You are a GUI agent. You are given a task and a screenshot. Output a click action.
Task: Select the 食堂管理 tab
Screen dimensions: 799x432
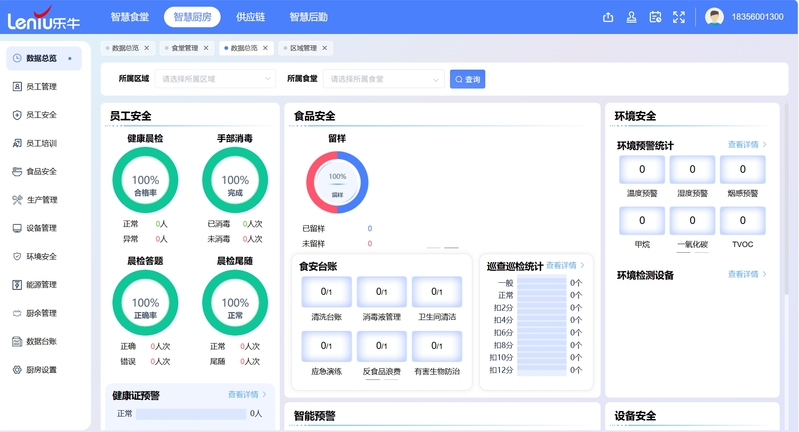pos(184,48)
